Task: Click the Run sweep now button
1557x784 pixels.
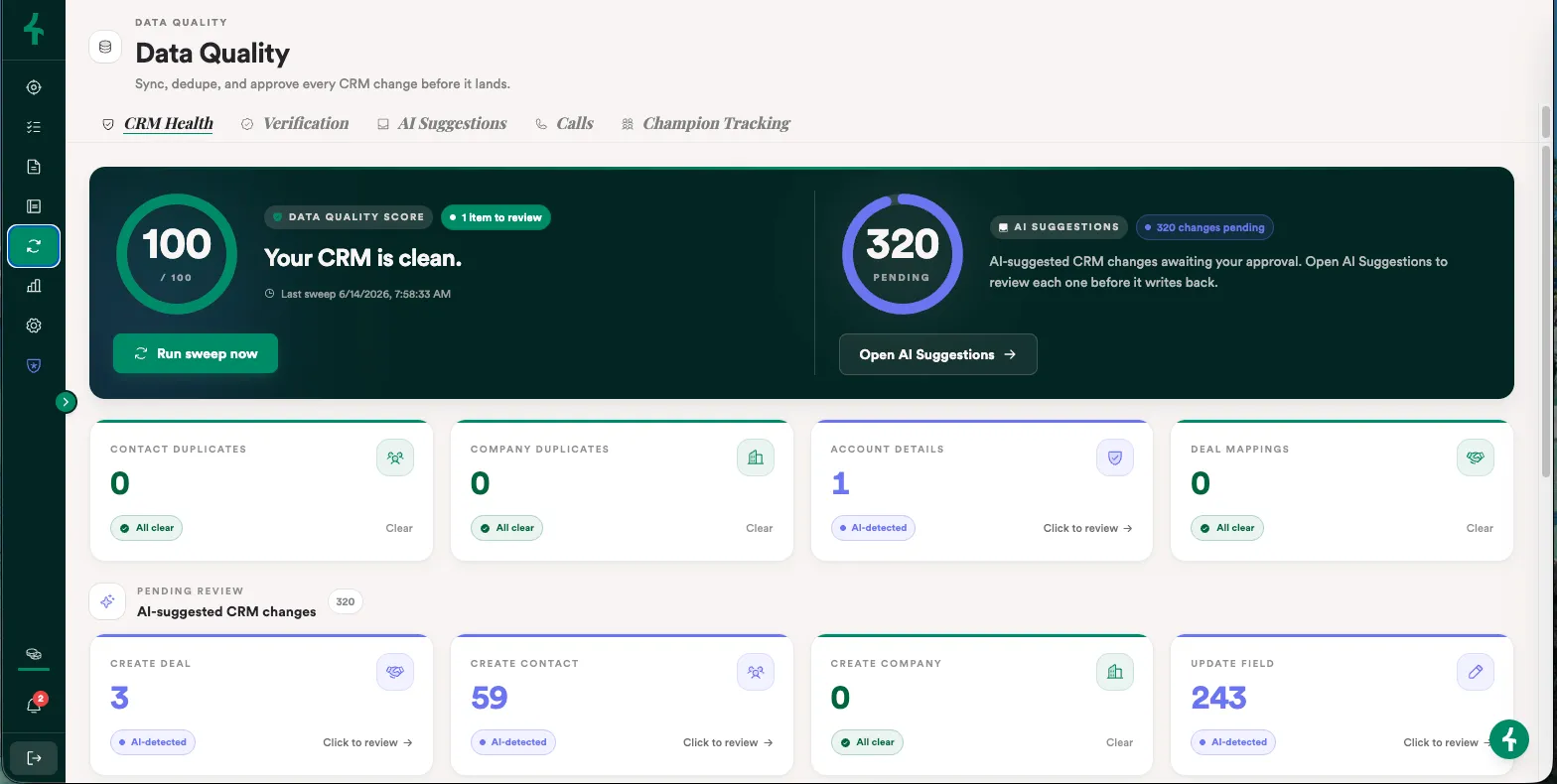Action: click(196, 353)
